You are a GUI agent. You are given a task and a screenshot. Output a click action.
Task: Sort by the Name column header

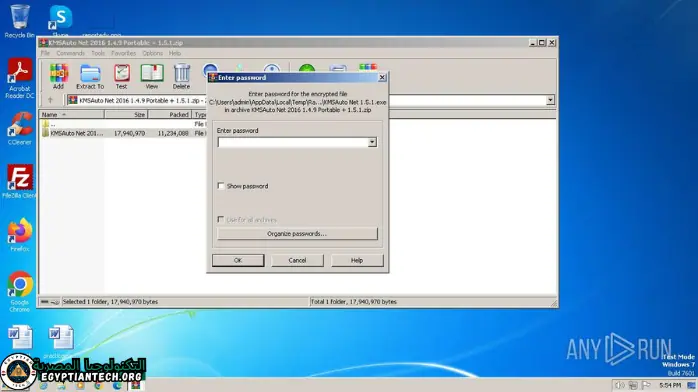click(x=71, y=114)
